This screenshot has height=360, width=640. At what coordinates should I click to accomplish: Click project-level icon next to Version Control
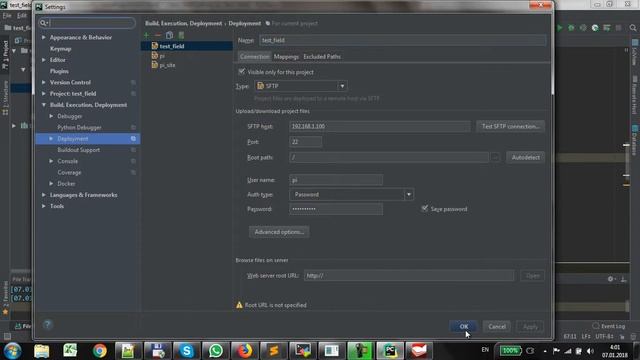[133, 82]
